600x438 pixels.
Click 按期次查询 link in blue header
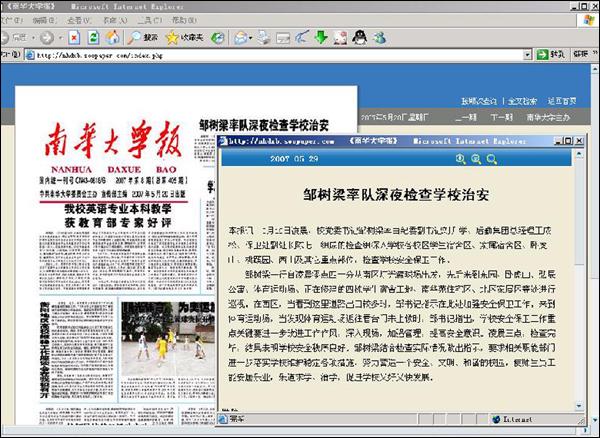[479, 101]
